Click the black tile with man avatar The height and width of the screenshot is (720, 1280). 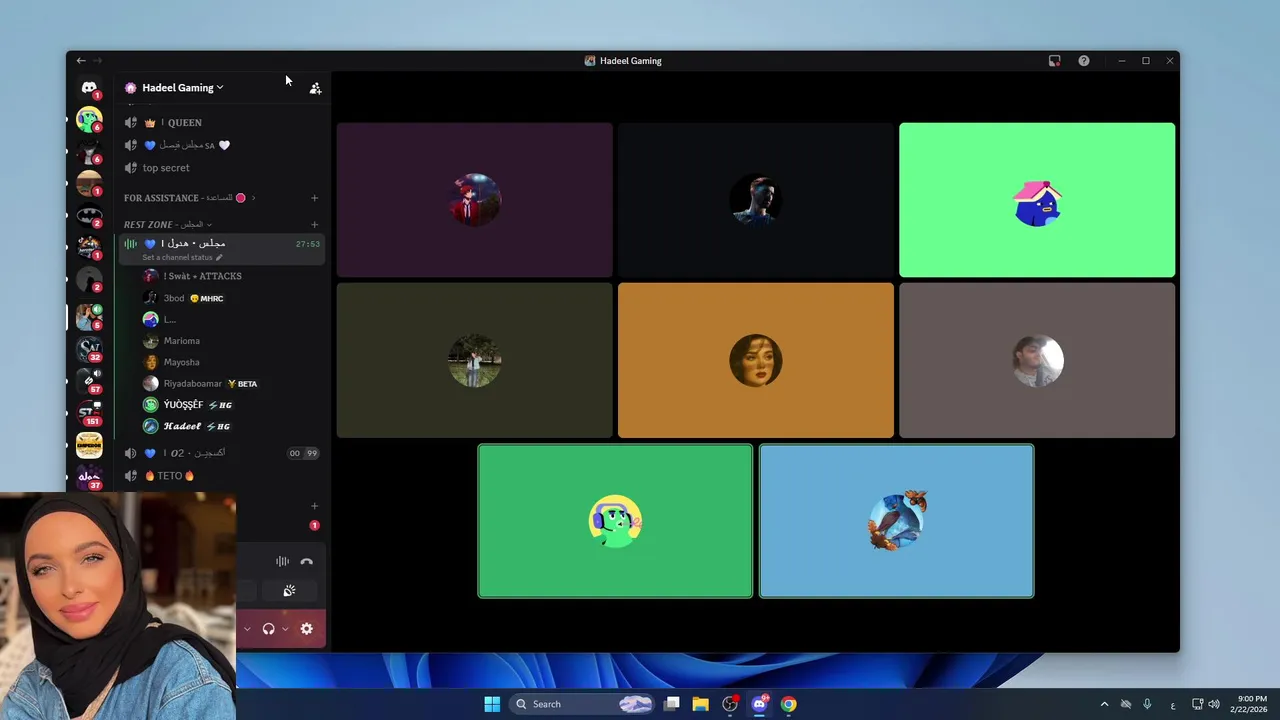[x=755, y=200]
